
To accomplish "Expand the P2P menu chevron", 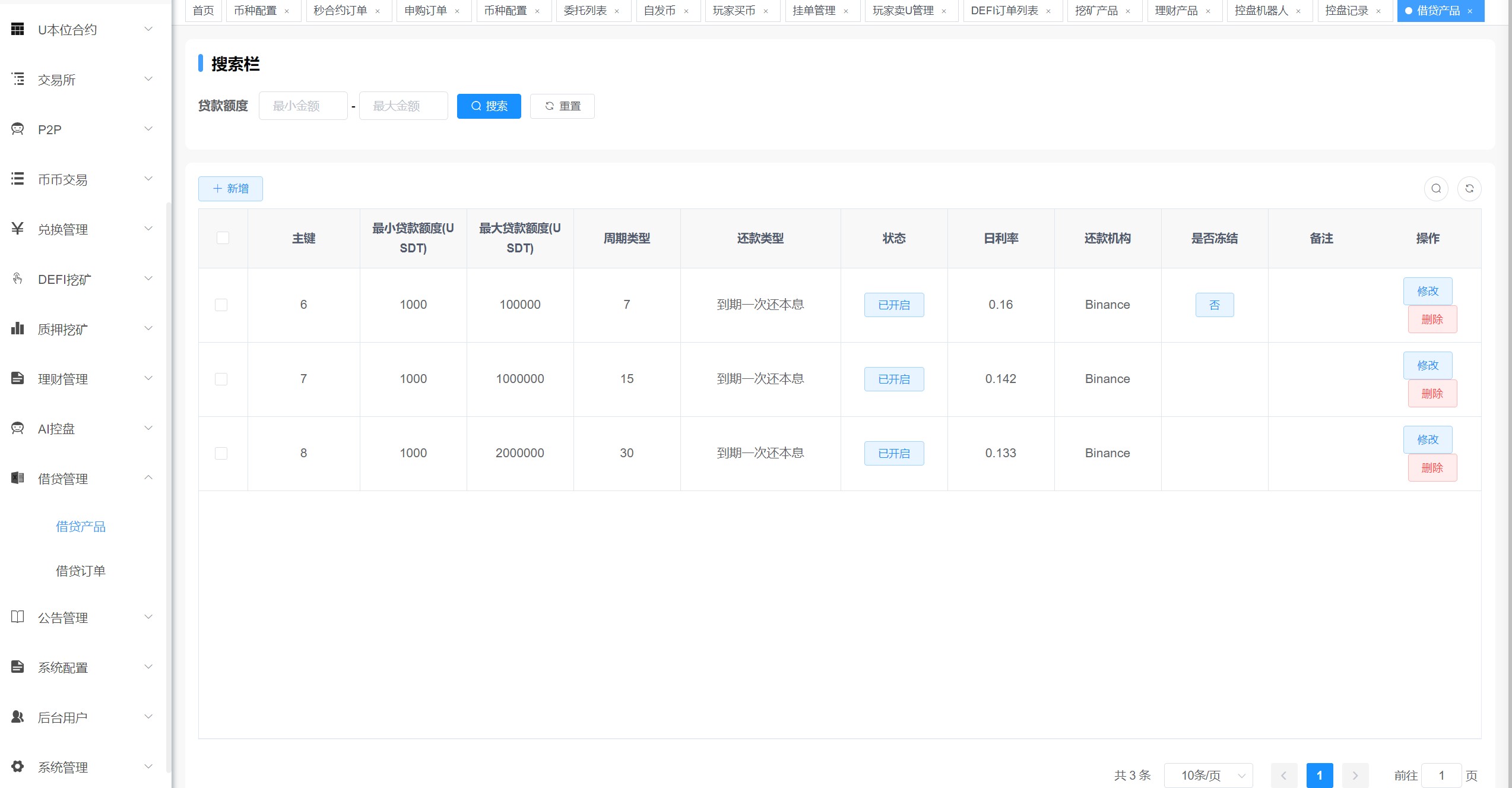I will tap(148, 128).
